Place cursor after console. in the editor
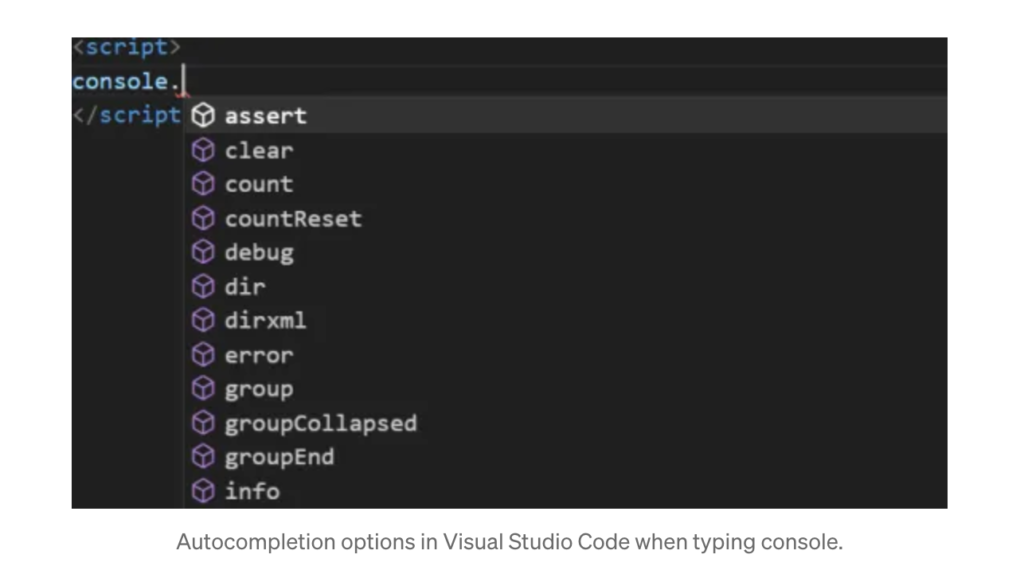This screenshot has height=570, width=1024. coord(185,82)
